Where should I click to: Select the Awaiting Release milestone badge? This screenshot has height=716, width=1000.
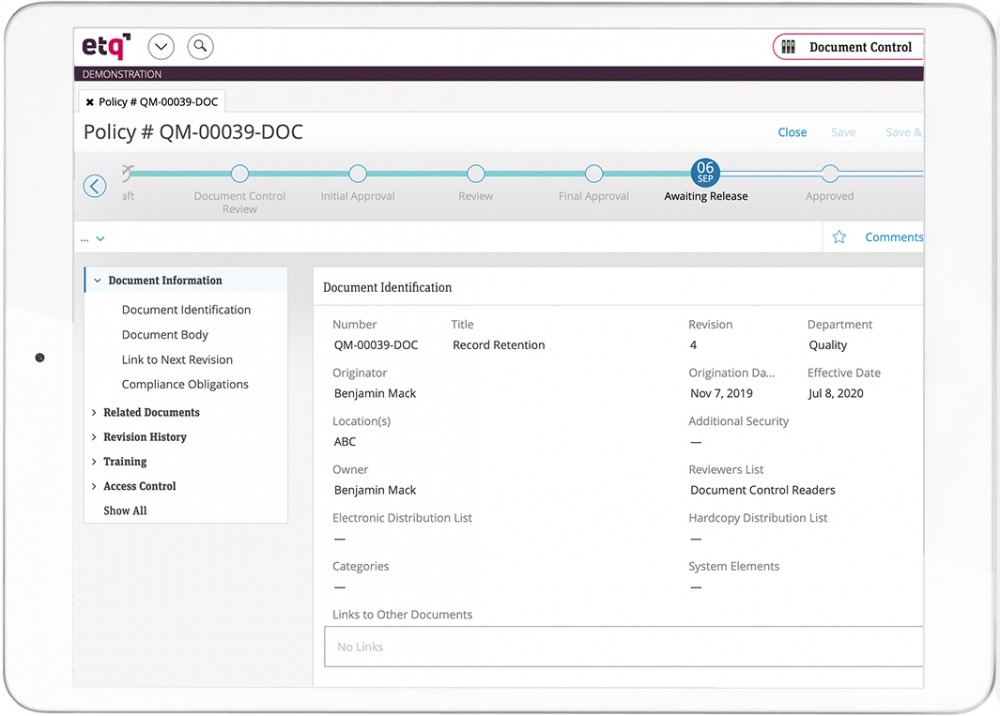click(x=705, y=172)
